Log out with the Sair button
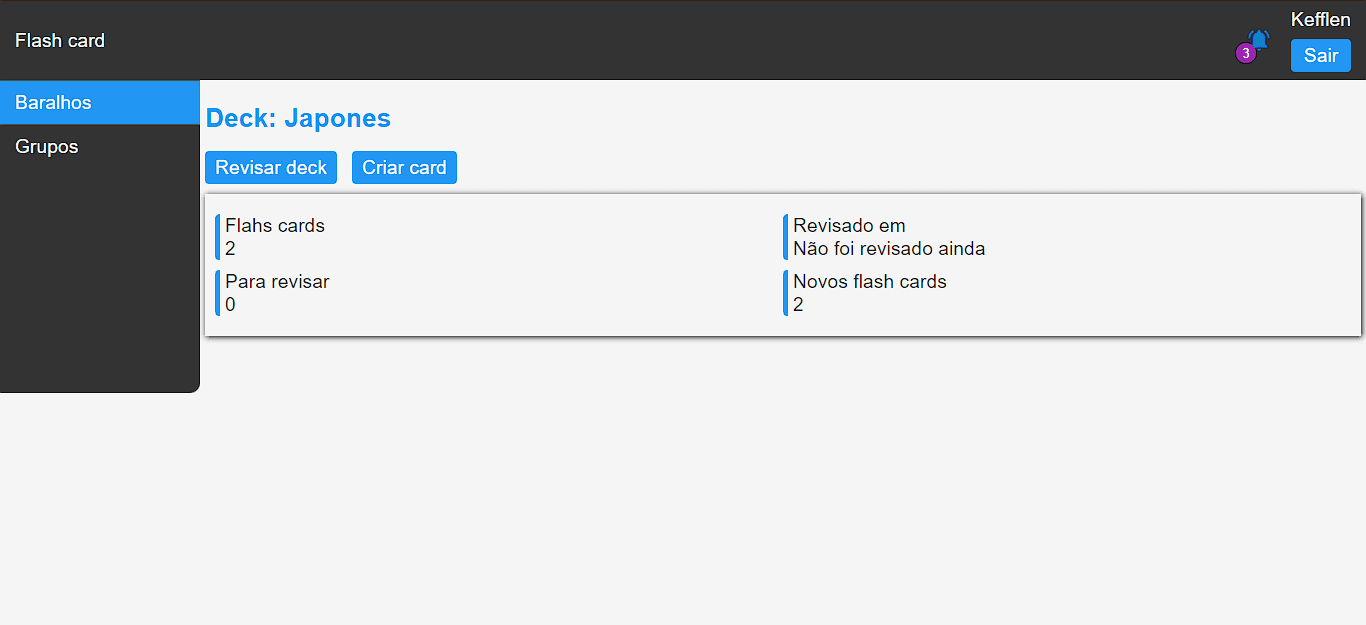 1320,56
